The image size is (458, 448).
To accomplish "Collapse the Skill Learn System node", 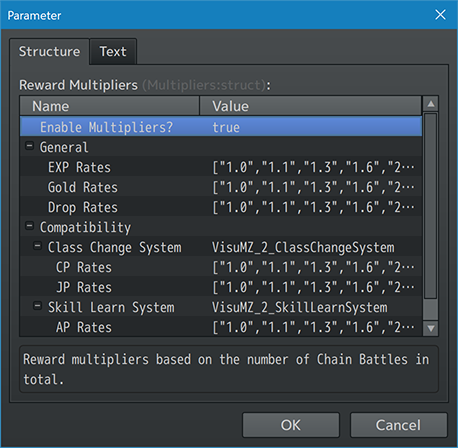I will (37, 306).
